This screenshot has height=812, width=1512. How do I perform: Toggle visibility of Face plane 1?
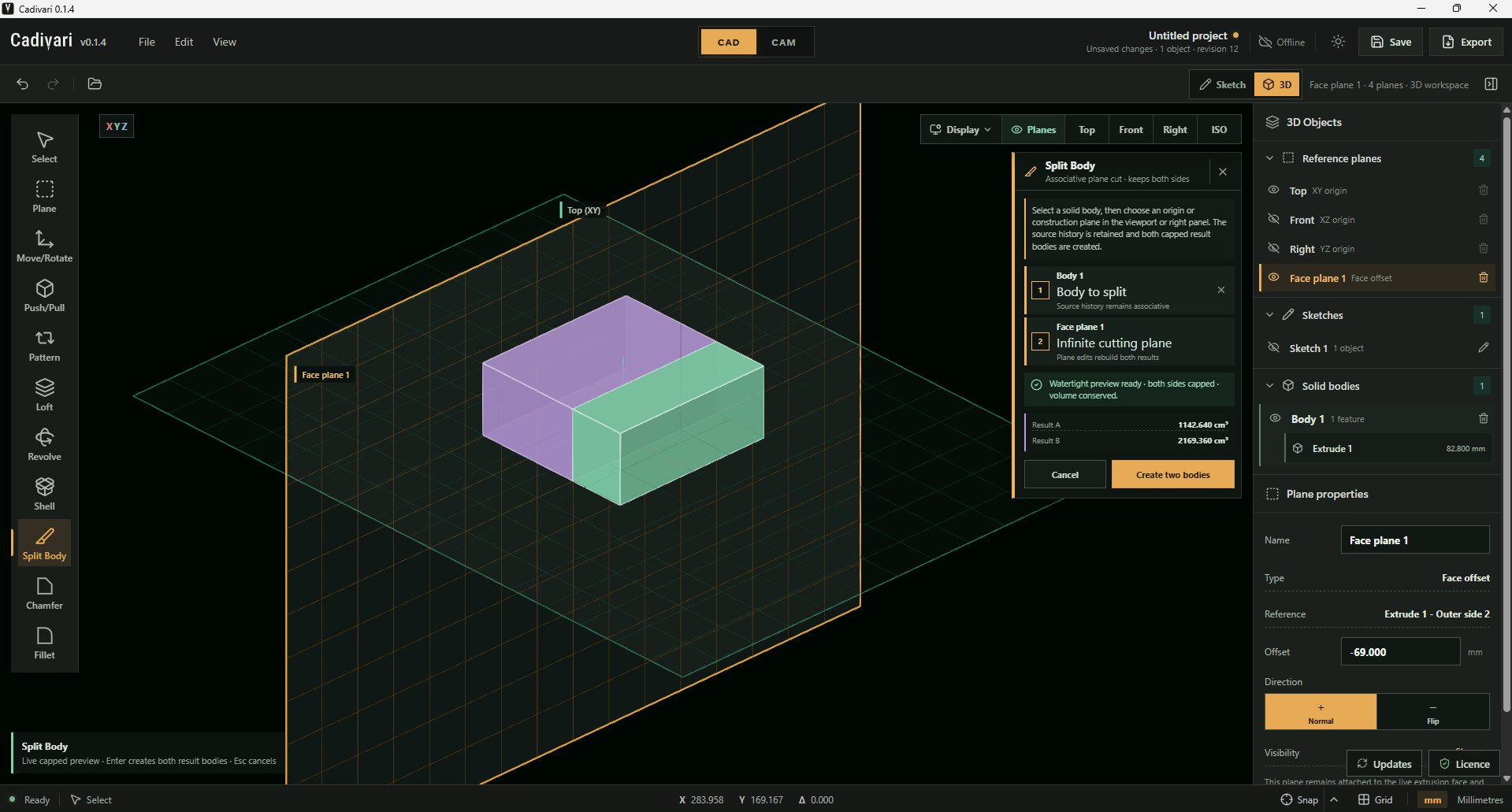(x=1273, y=278)
